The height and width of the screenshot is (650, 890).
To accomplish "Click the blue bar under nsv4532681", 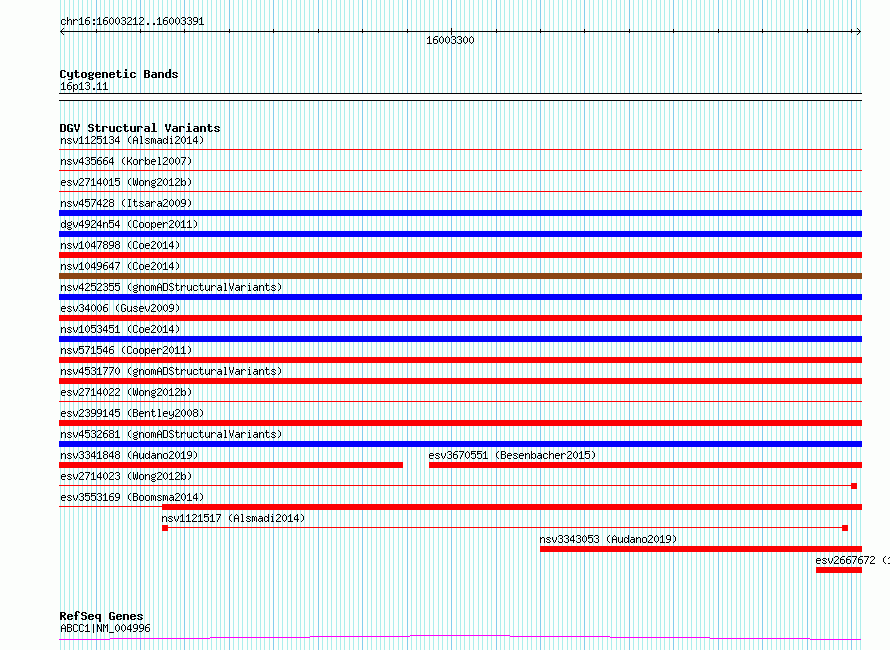I will [x=460, y=444].
